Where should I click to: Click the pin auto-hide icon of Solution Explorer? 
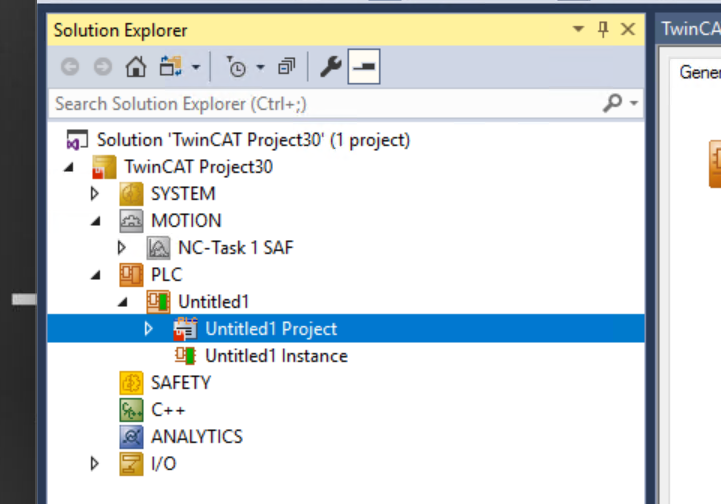click(603, 29)
